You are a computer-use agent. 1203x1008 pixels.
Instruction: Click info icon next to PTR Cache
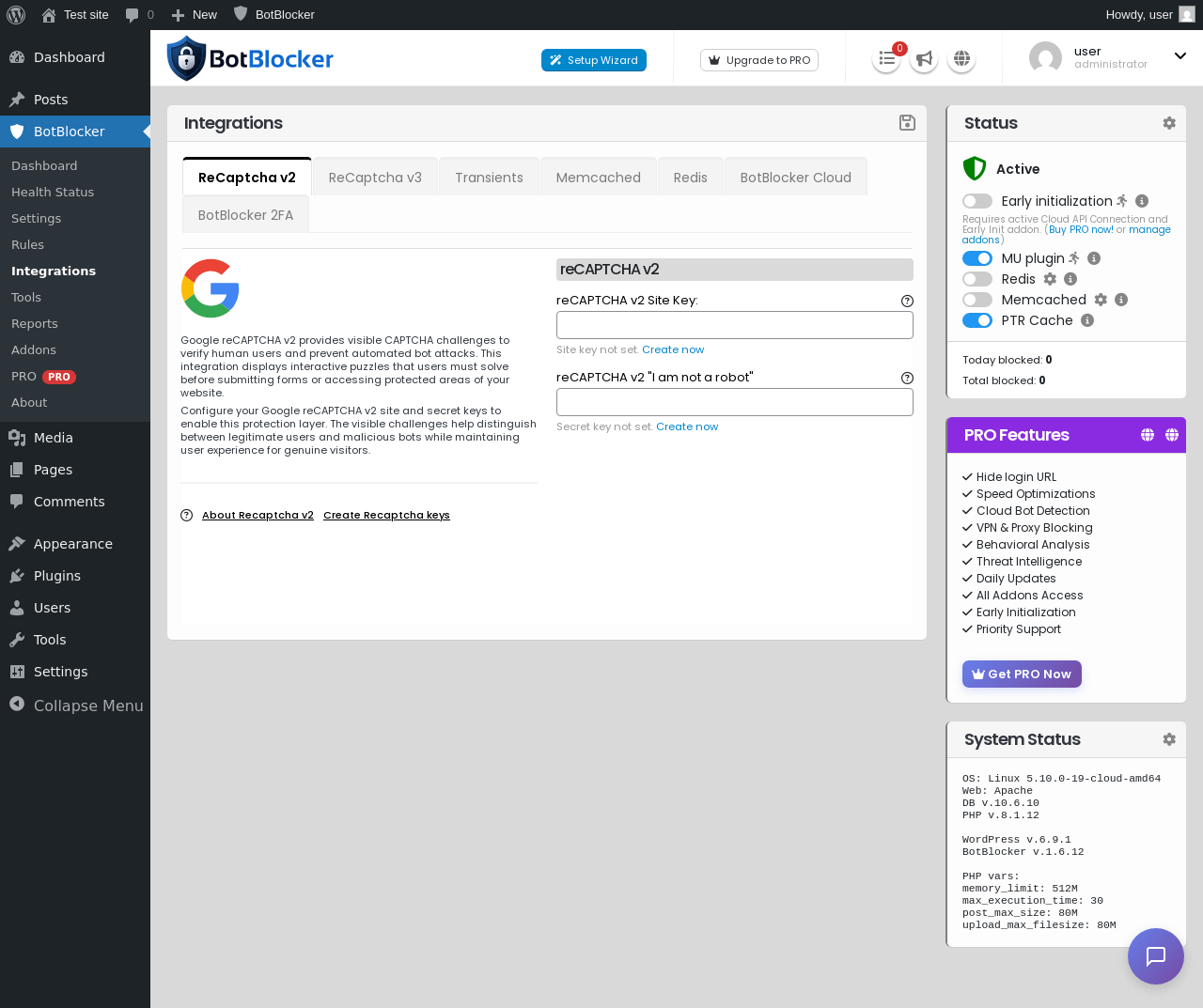coord(1087,320)
